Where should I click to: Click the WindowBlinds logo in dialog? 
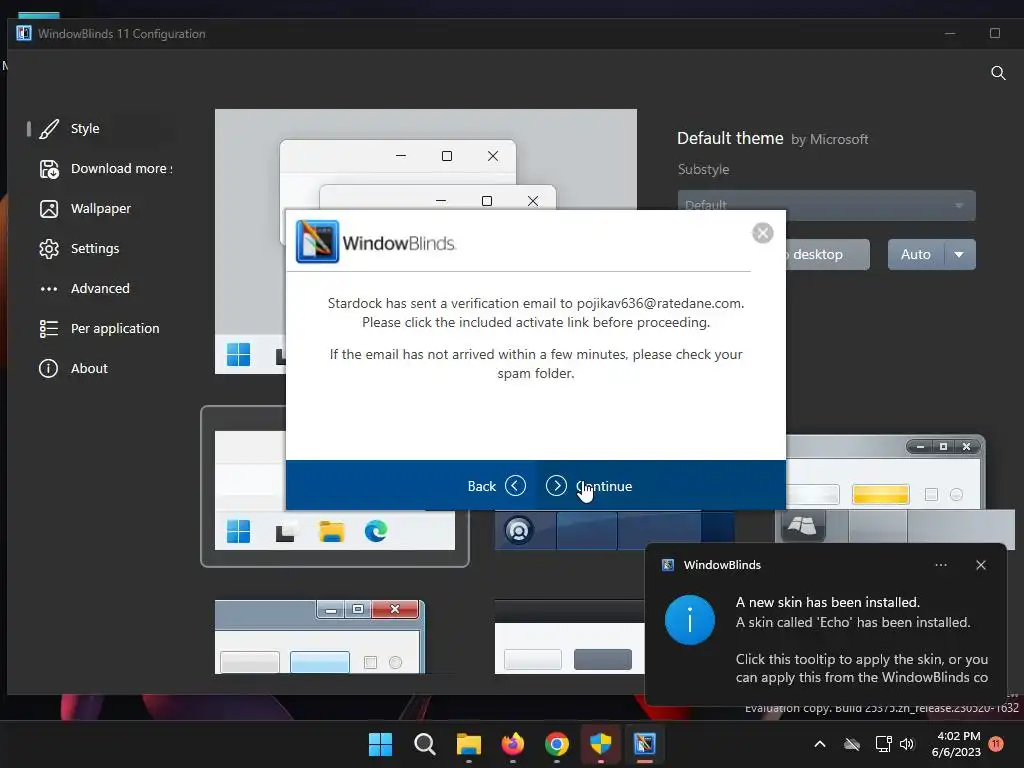click(x=317, y=242)
